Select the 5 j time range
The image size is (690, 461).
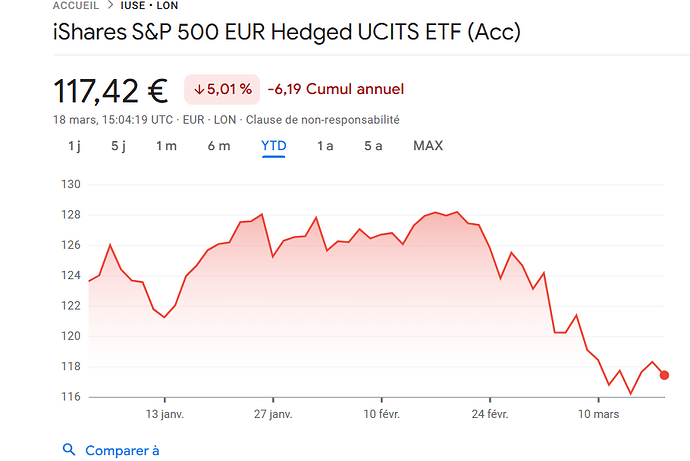point(118,146)
